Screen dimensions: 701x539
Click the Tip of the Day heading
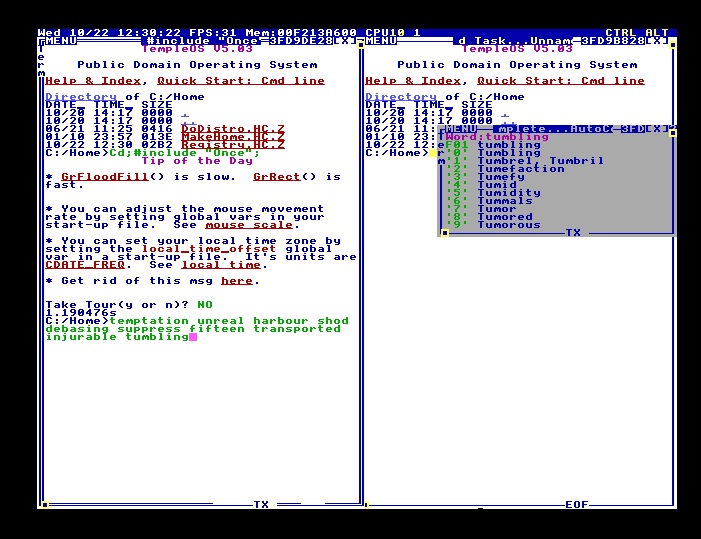click(197, 161)
